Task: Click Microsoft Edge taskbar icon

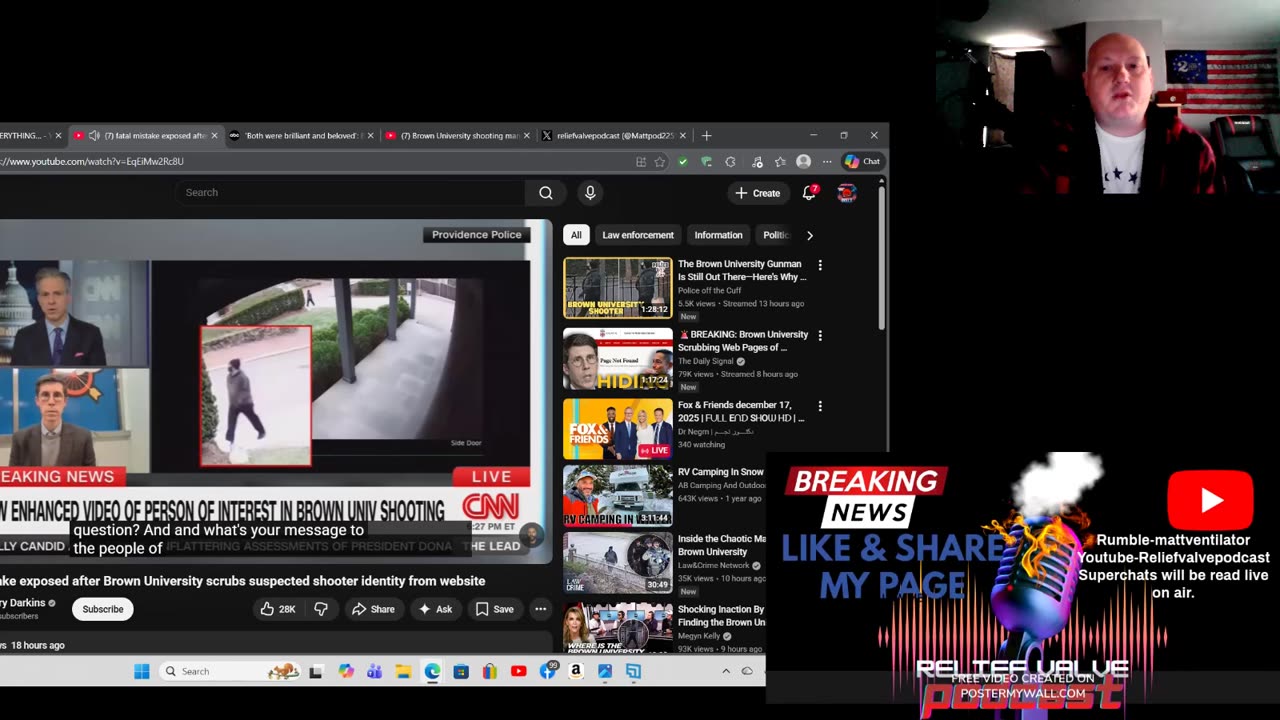Action: point(432,671)
